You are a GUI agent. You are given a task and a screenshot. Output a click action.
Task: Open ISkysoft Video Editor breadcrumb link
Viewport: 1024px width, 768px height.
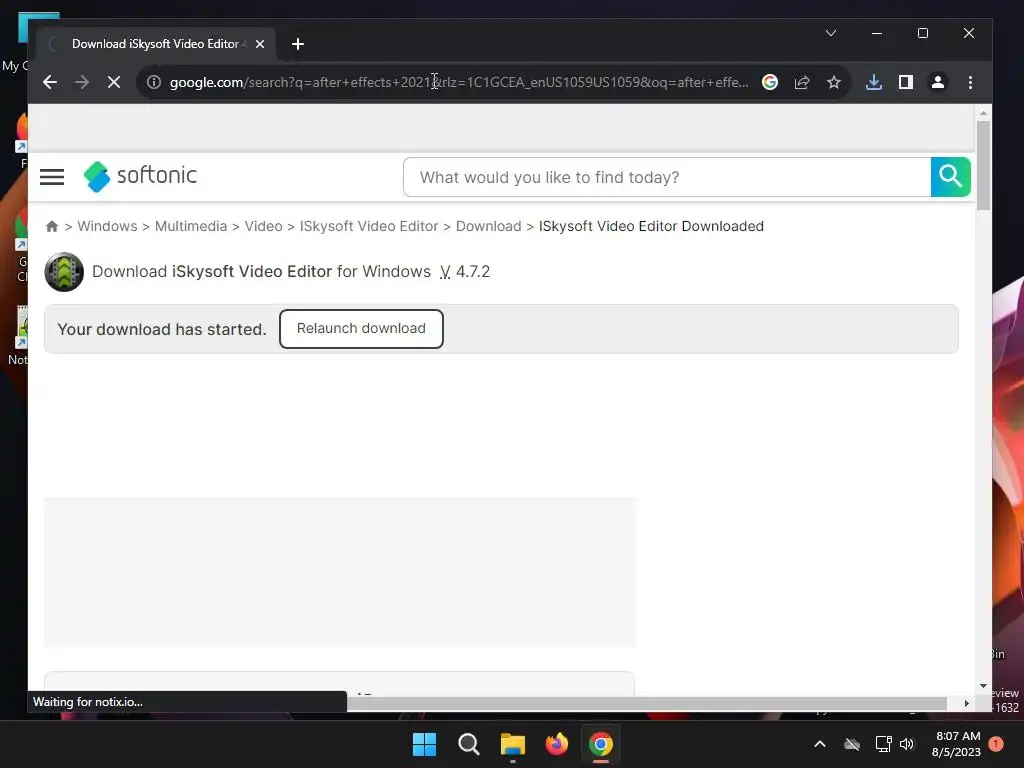pyautogui.click(x=368, y=226)
